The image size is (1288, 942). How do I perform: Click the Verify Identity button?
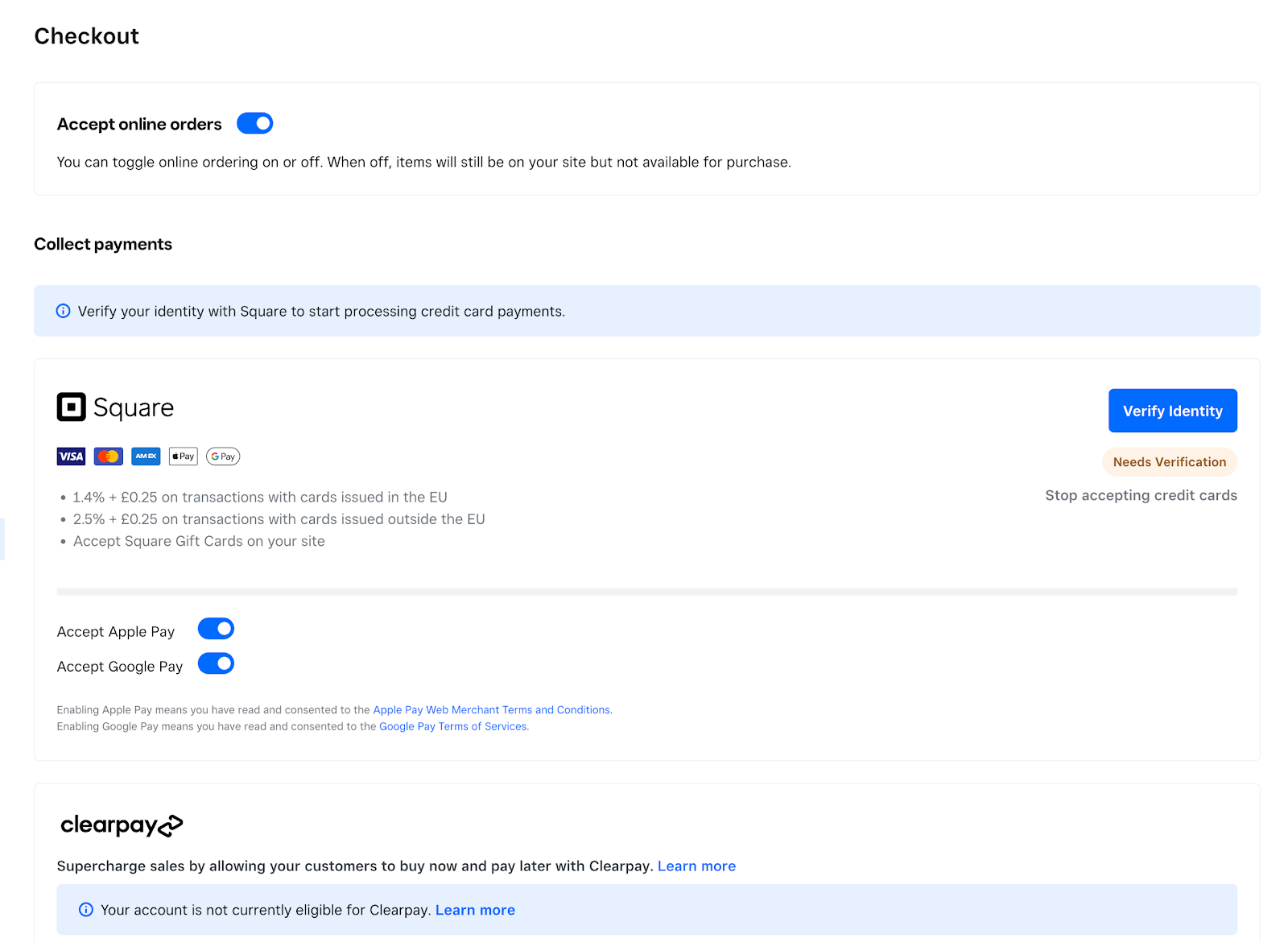tap(1172, 411)
